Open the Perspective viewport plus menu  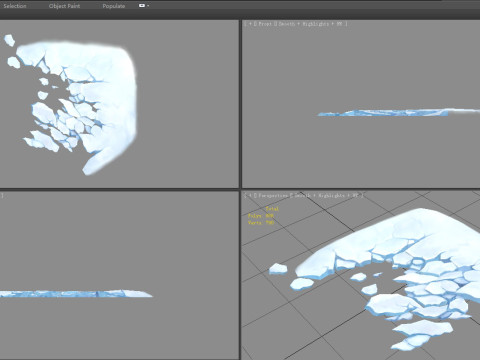(x=250, y=195)
